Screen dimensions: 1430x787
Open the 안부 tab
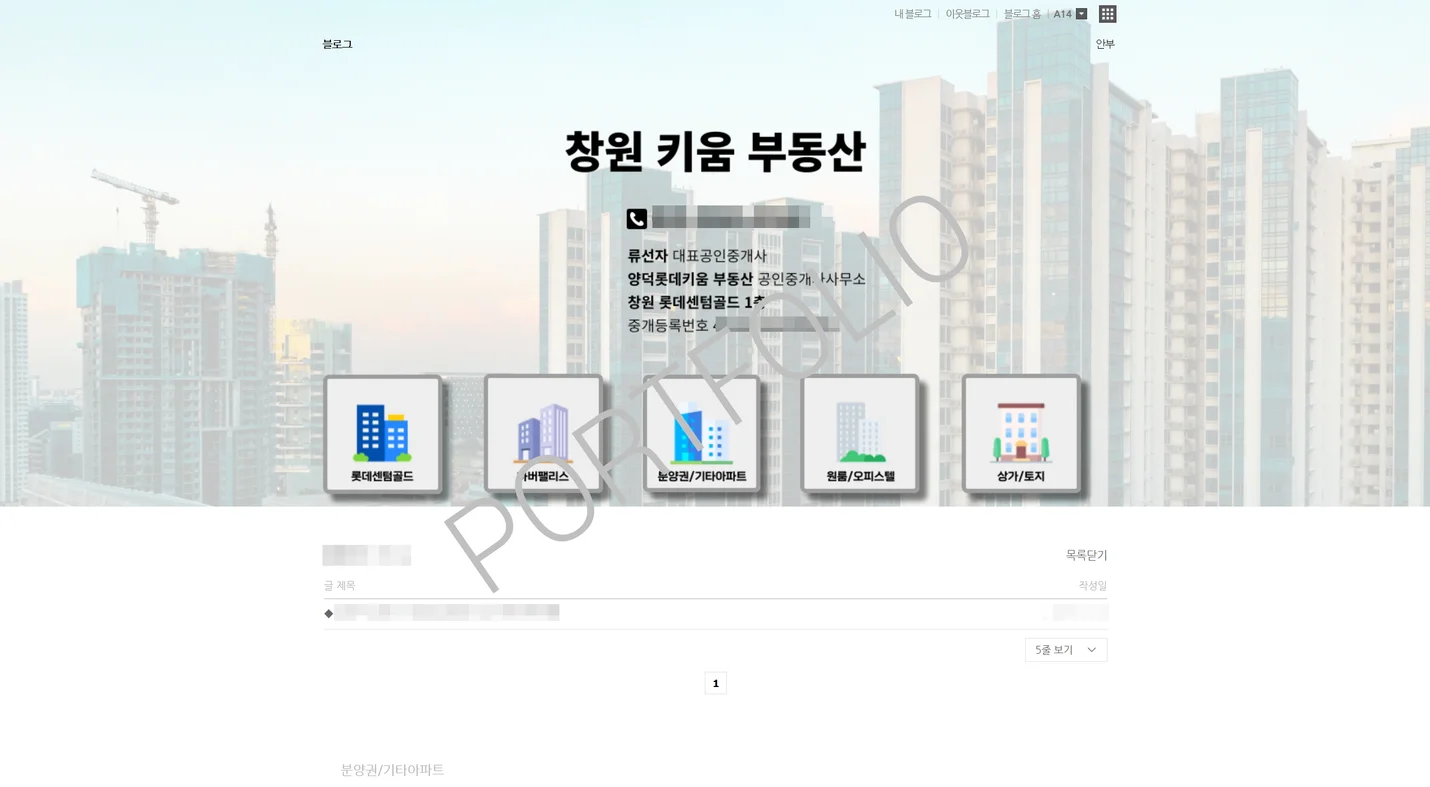[x=1104, y=44]
